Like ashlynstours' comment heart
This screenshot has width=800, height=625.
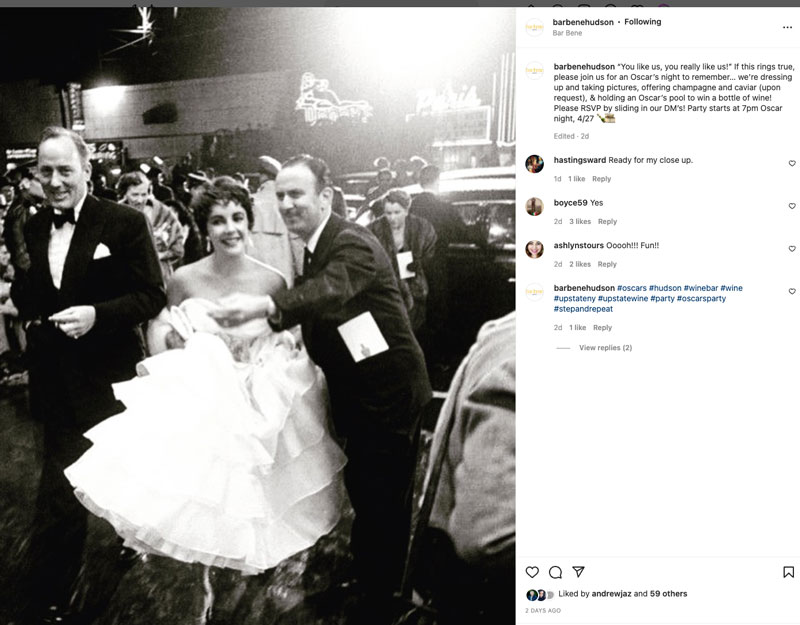792,249
